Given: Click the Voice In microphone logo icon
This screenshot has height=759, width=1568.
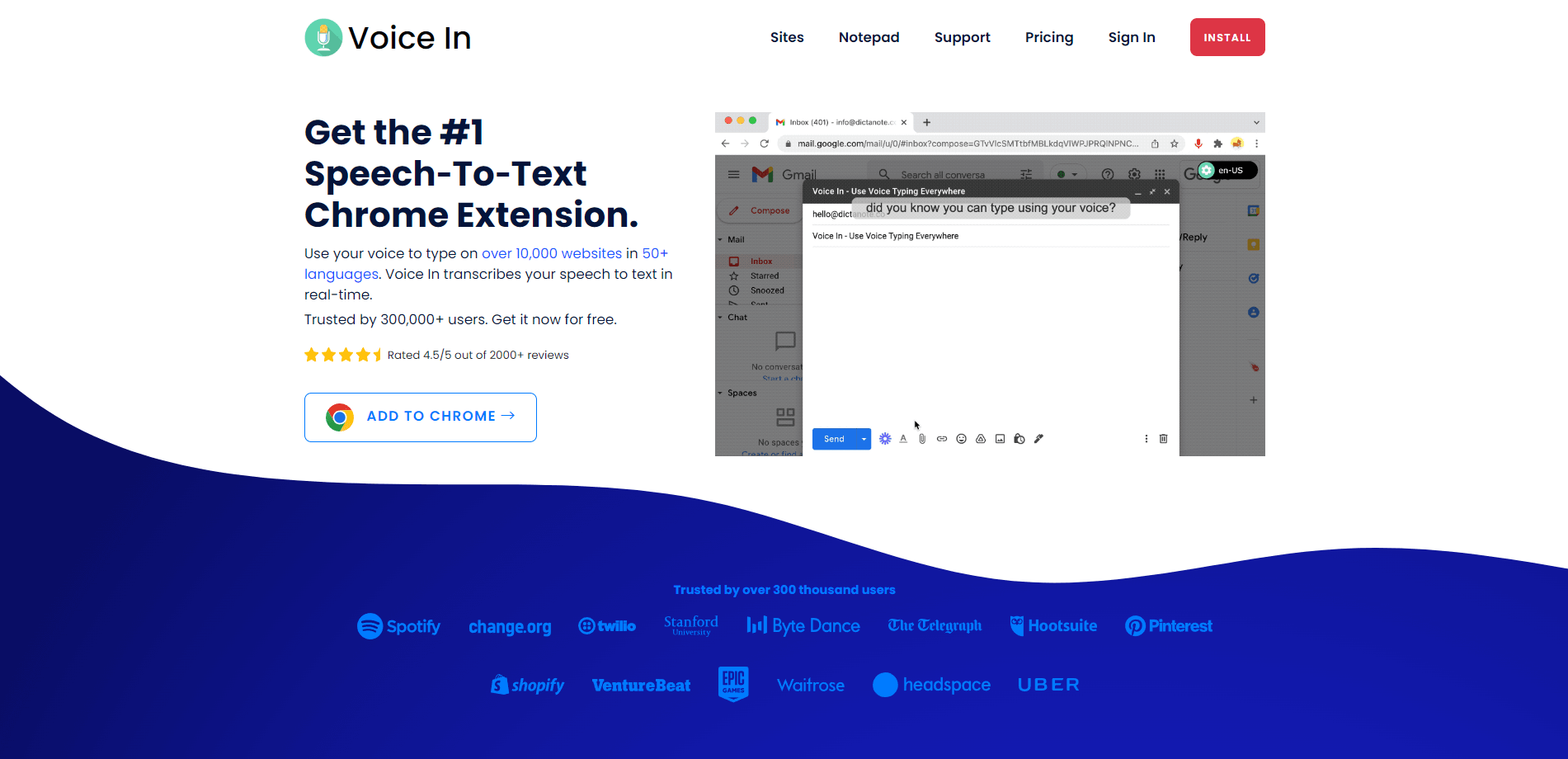Looking at the screenshot, I should [323, 37].
